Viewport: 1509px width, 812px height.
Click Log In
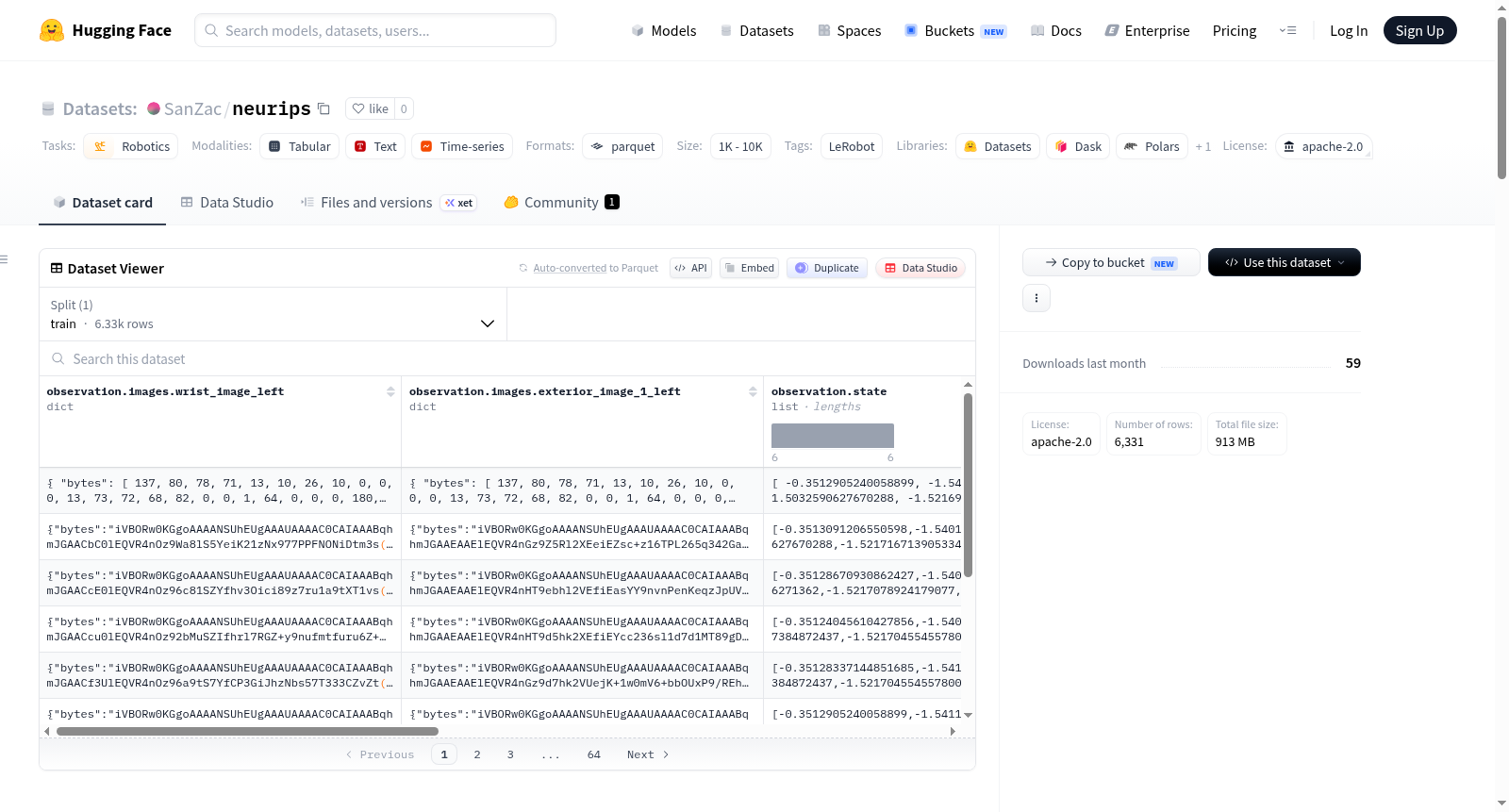[x=1349, y=30]
